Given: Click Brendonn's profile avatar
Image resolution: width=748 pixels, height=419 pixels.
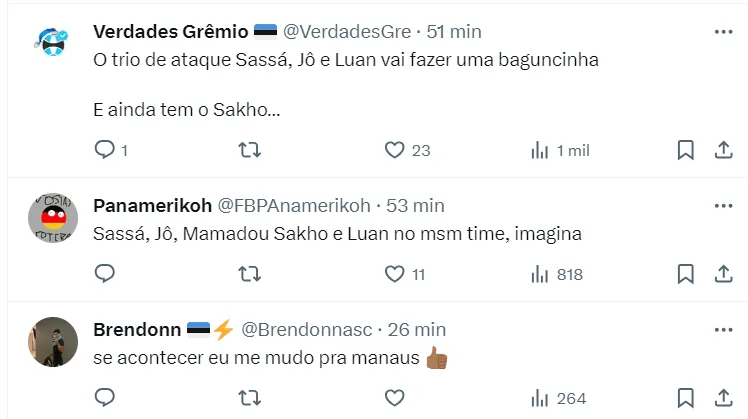Looking at the screenshot, I should (x=50, y=342).
